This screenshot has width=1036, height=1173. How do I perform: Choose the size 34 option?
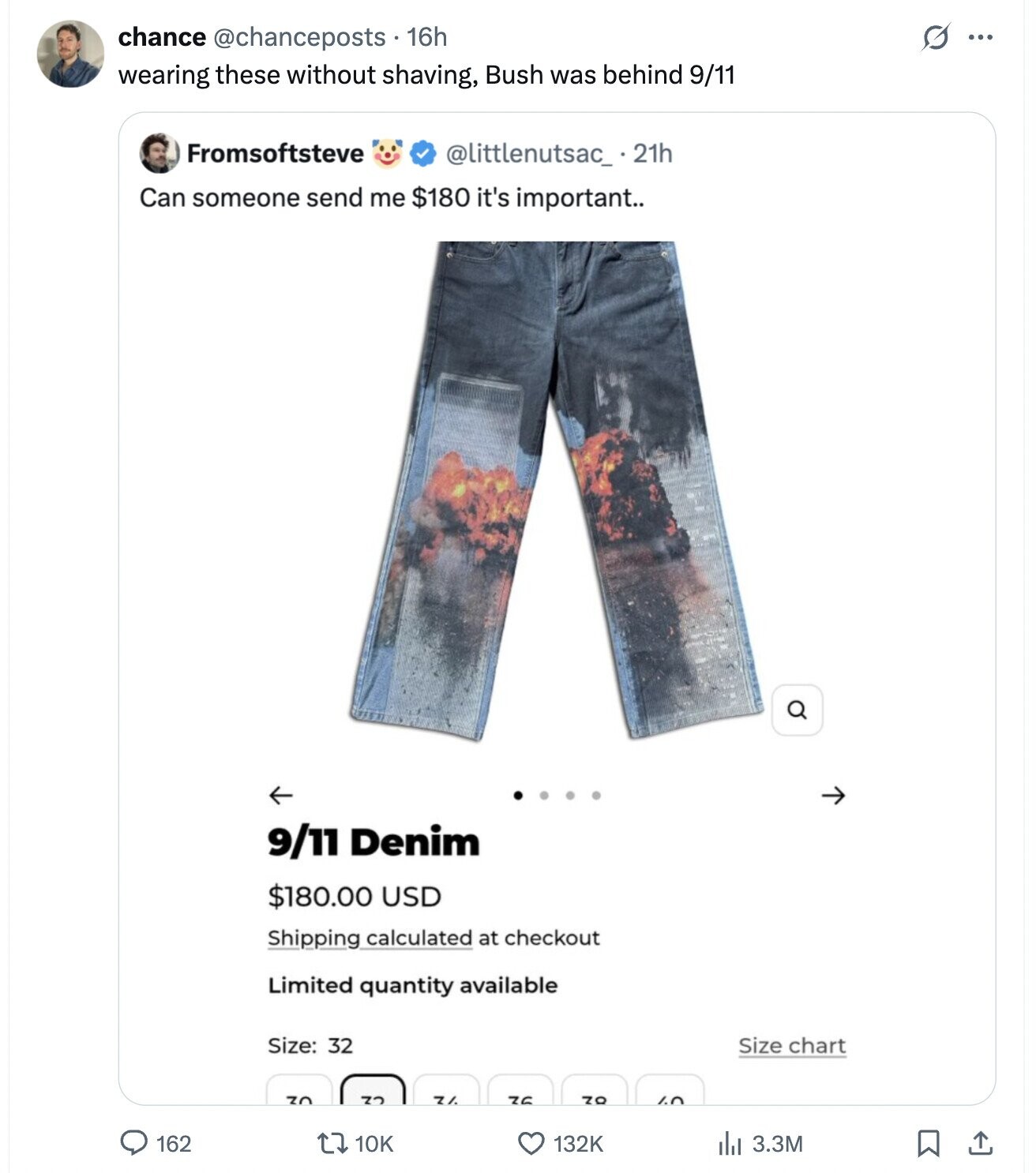446,1090
